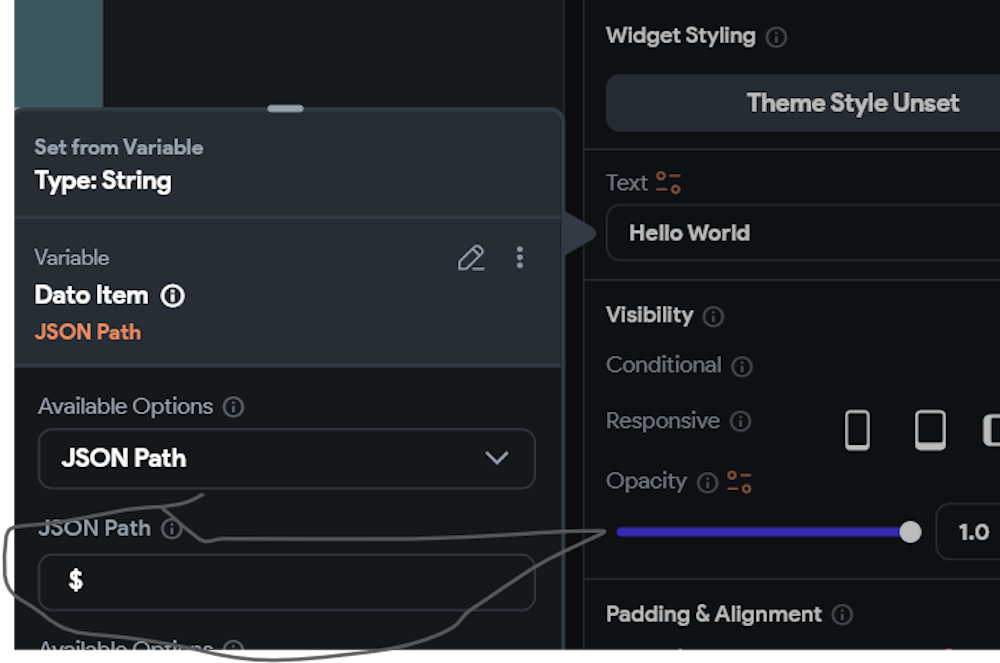Screen dimensions: 1000x663
Task: Click the pencil edit icon beside Variable
Action: coord(471,258)
